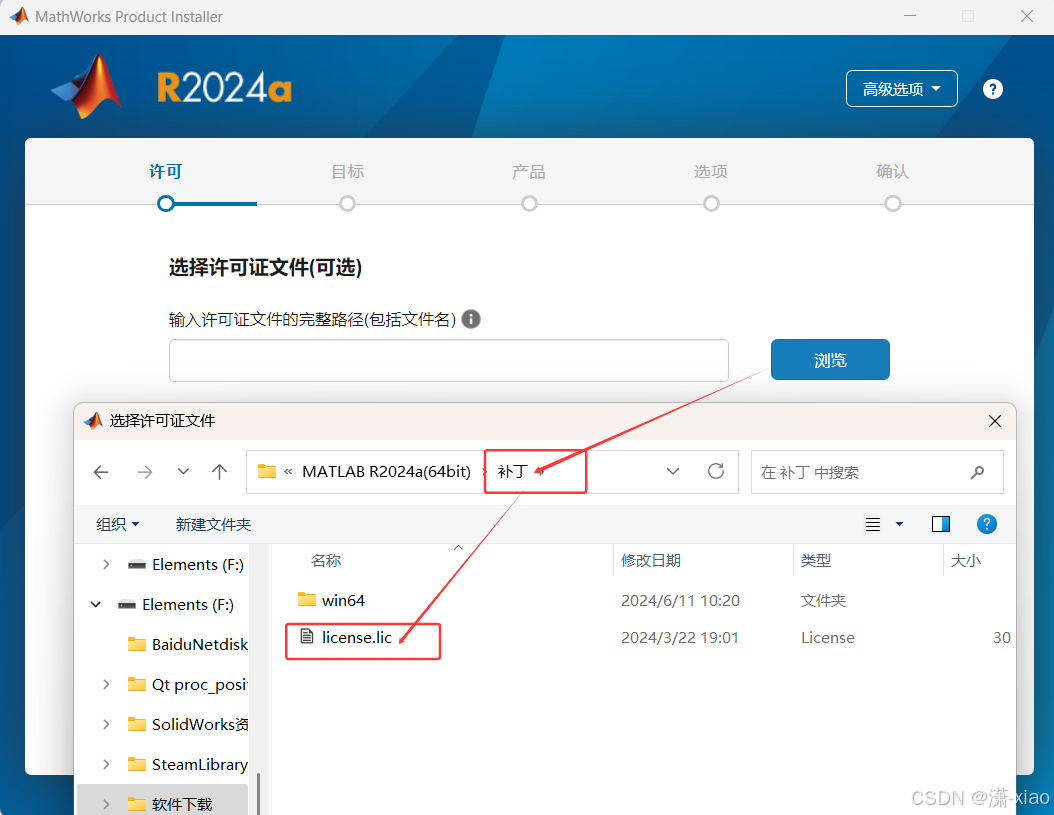Open the help question mark in installer header
1054x815 pixels.
tap(992, 89)
